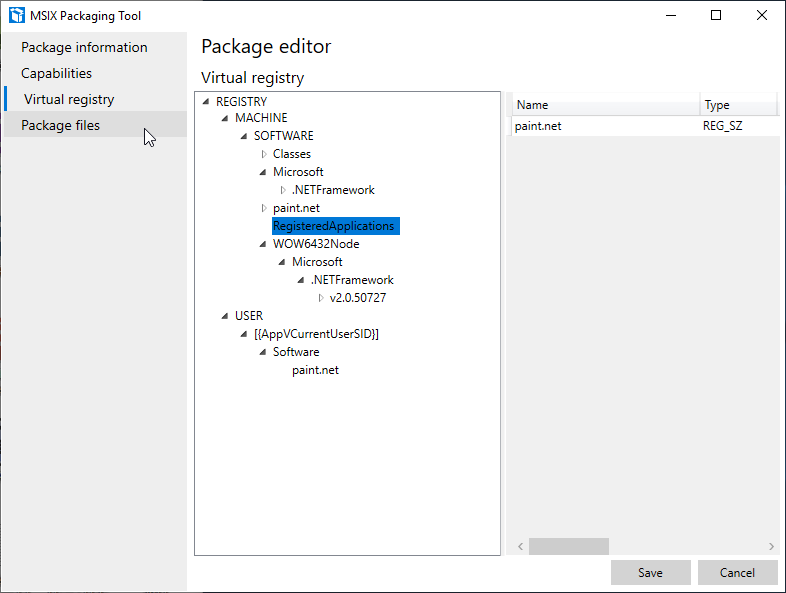Expand the v2.0.50727 key

click(x=321, y=298)
